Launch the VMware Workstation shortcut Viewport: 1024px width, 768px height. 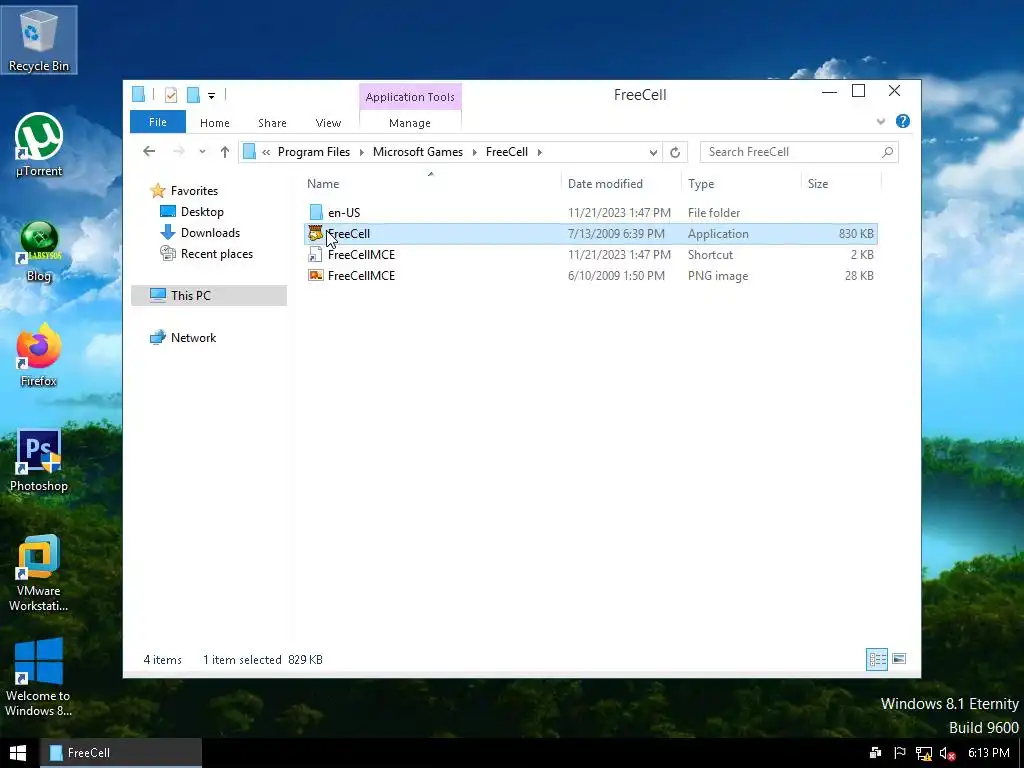click(39, 573)
